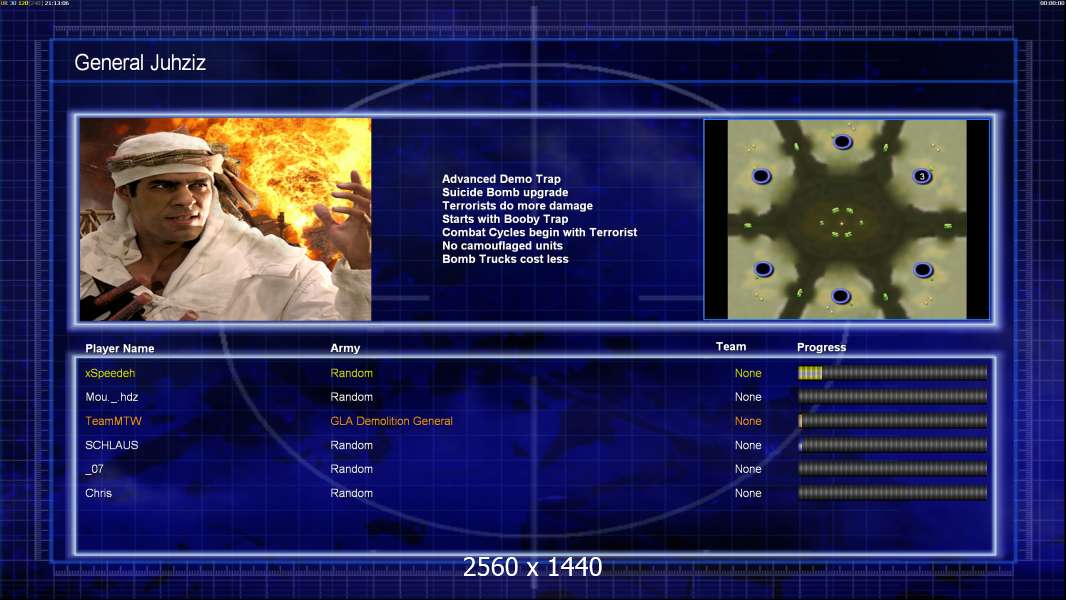Pick the lower-right start position on minimap

922,270
